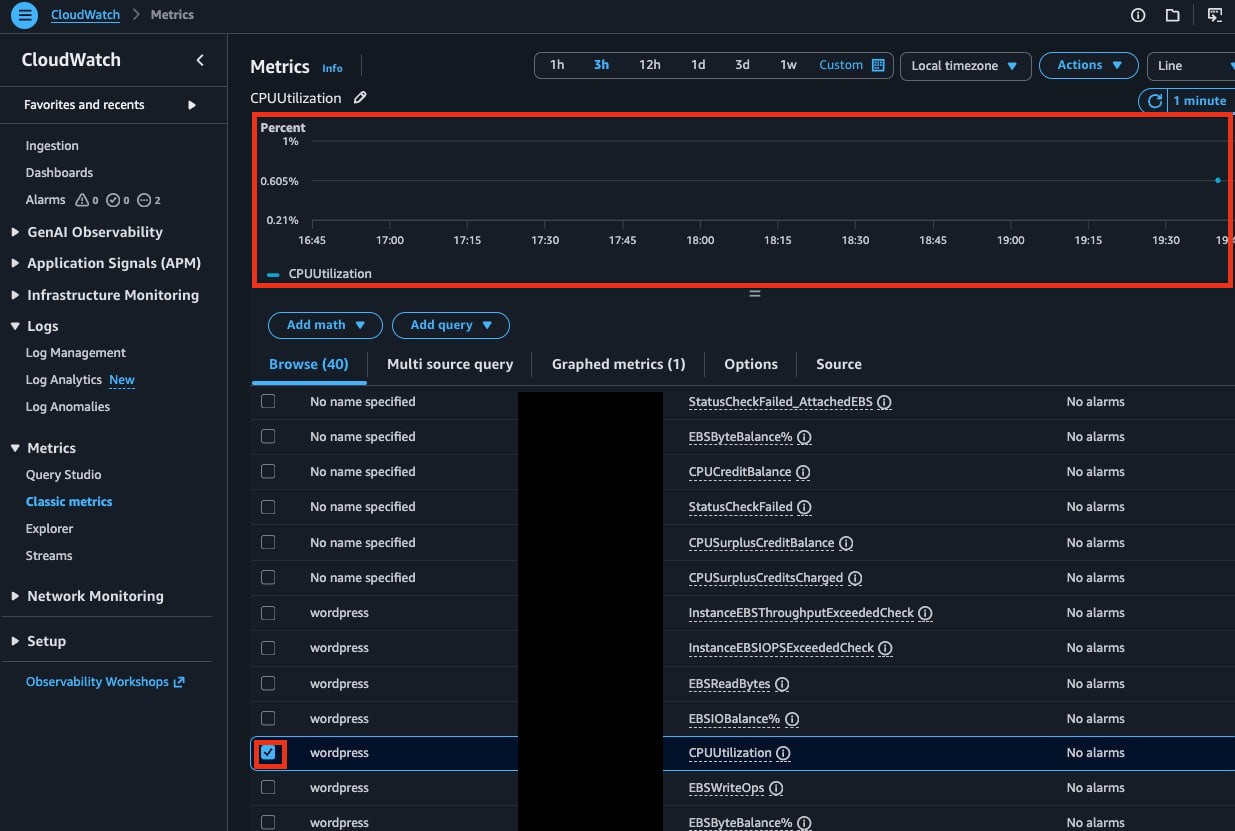Click the 1 minute refresh interval
Image resolution: width=1235 pixels, height=831 pixels.
[x=1200, y=101]
